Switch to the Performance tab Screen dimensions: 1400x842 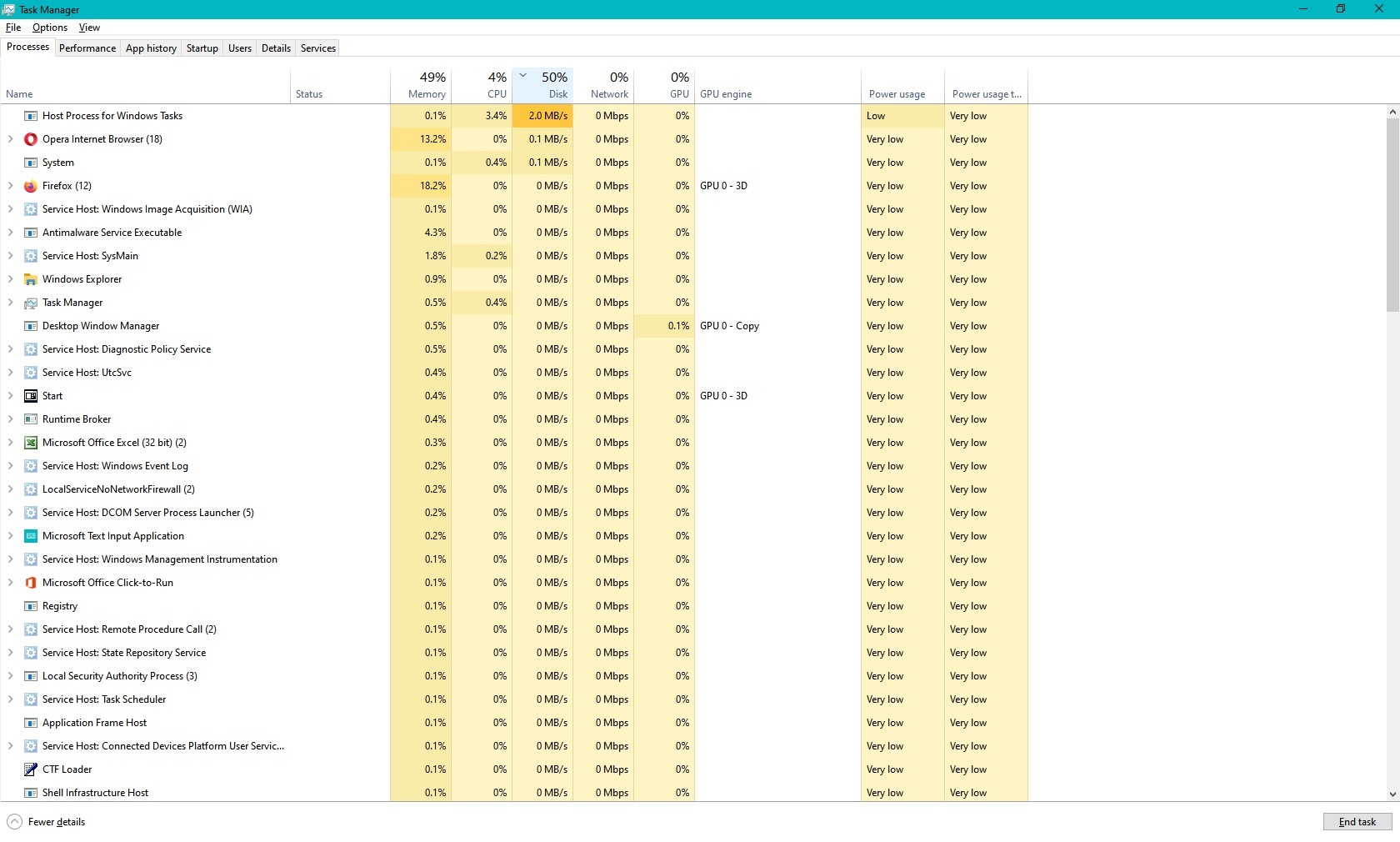(87, 48)
